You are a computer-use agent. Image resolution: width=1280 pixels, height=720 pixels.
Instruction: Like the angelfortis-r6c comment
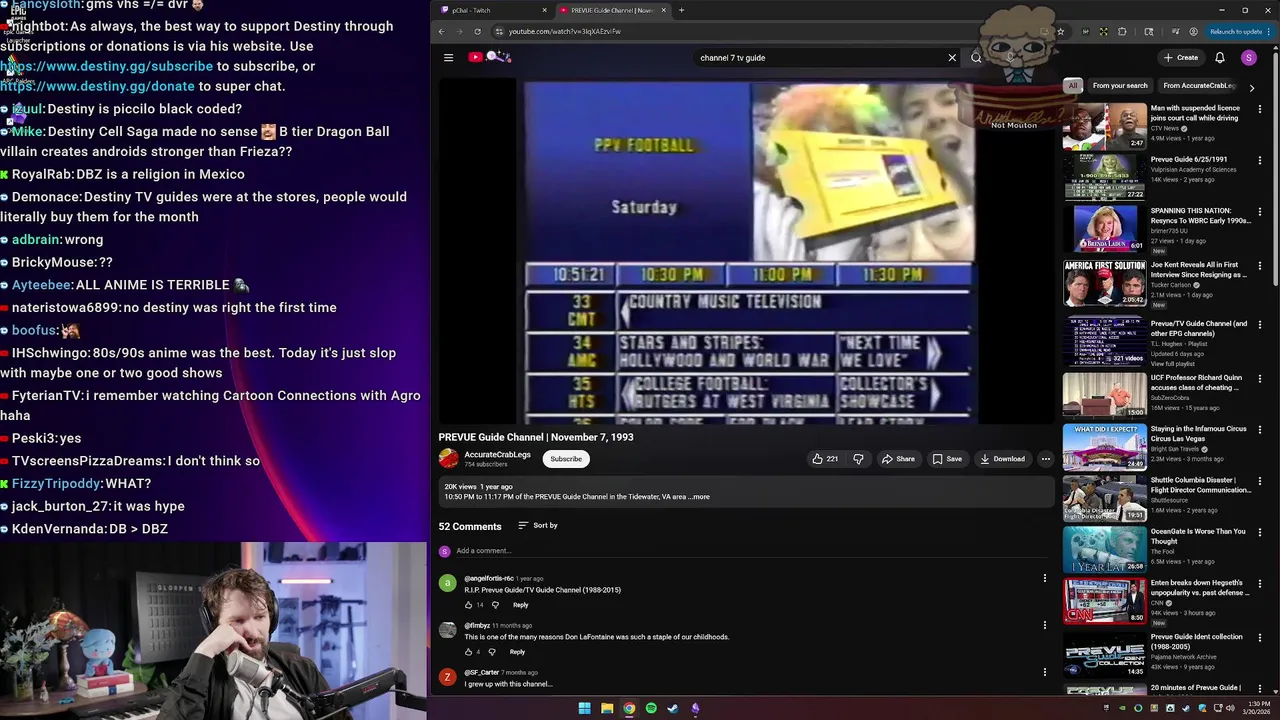pos(468,605)
